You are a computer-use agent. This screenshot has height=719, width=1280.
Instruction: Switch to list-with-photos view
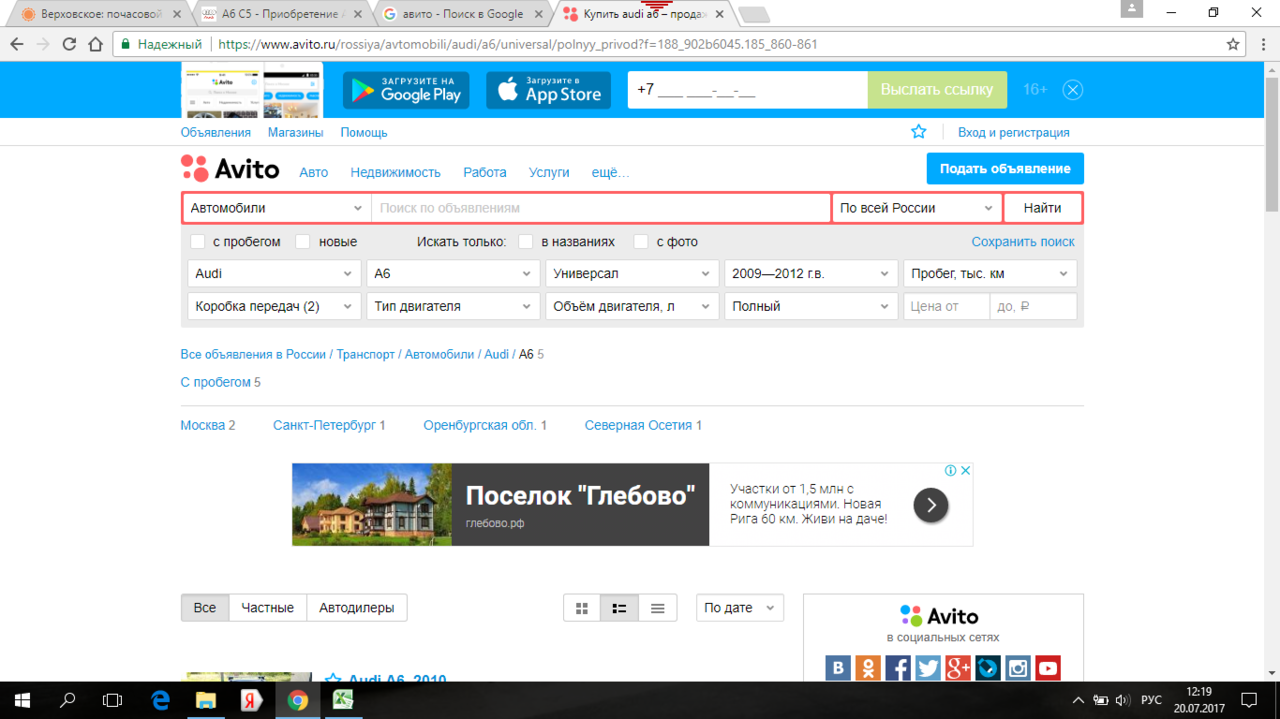pos(620,608)
